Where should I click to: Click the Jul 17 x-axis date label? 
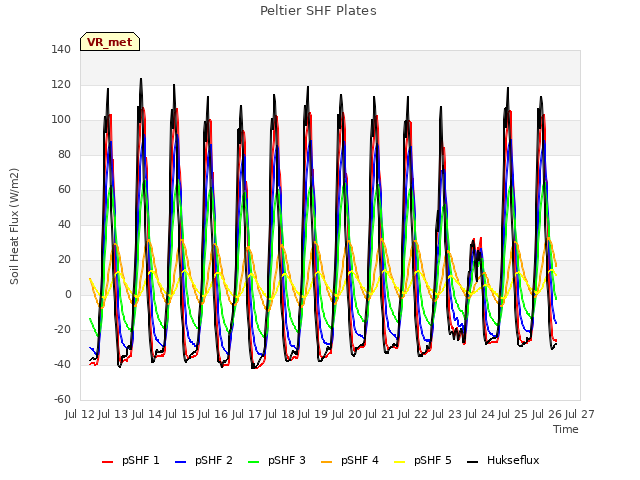pos(247,414)
